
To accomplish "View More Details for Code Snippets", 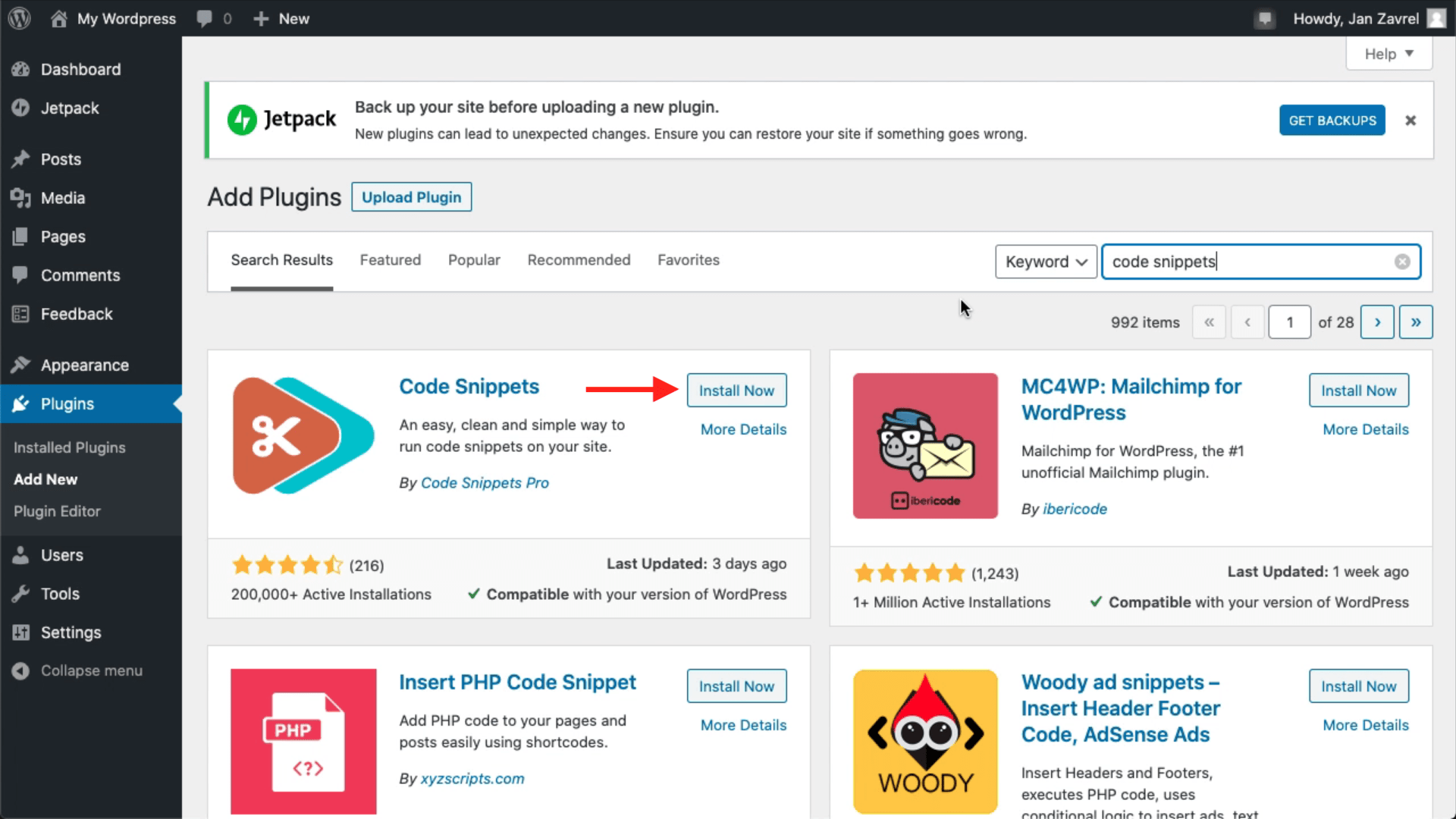I will click(743, 429).
